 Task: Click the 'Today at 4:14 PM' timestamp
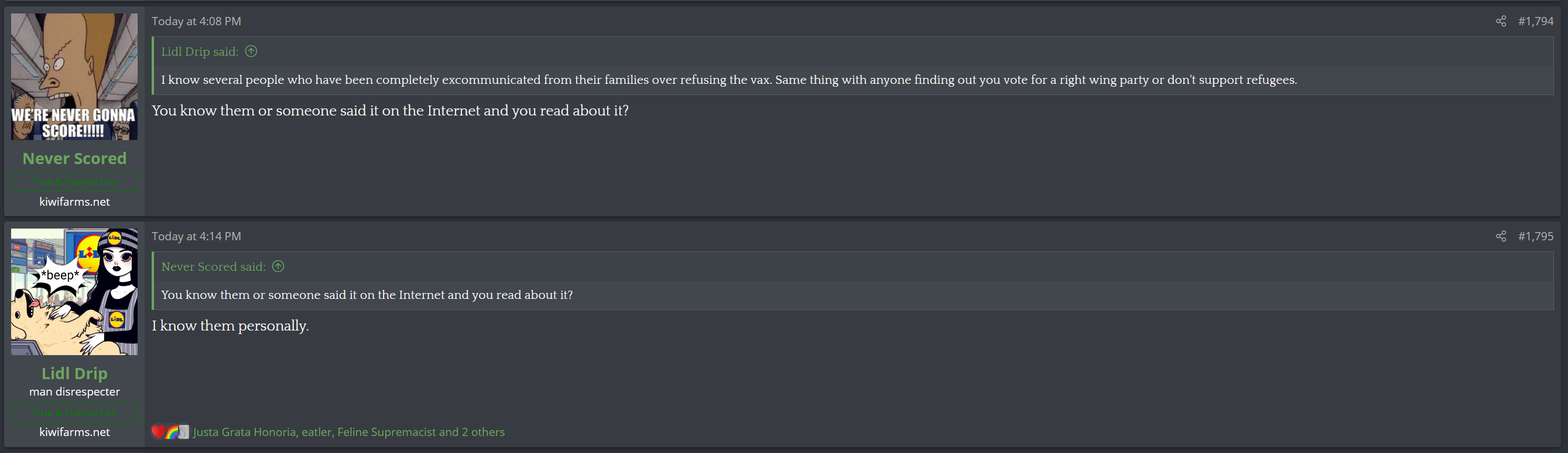coord(196,236)
